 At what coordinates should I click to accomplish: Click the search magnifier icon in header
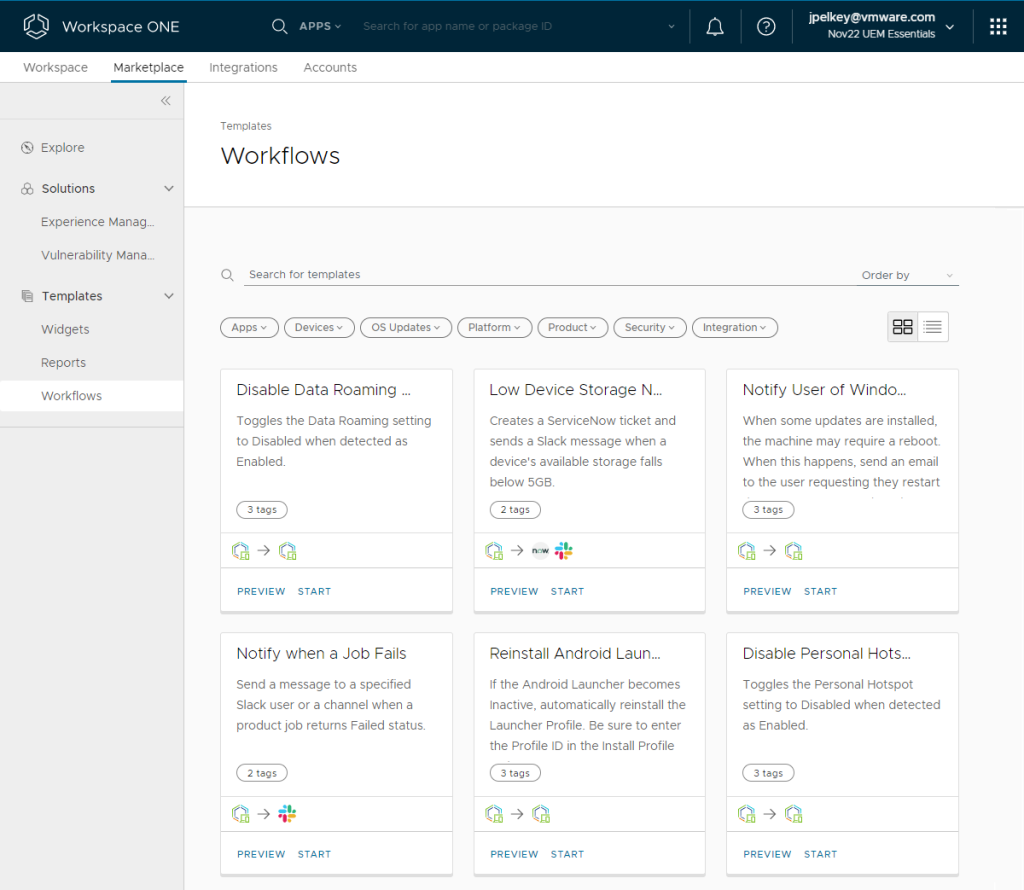pyautogui.click(x=280, y=26)
